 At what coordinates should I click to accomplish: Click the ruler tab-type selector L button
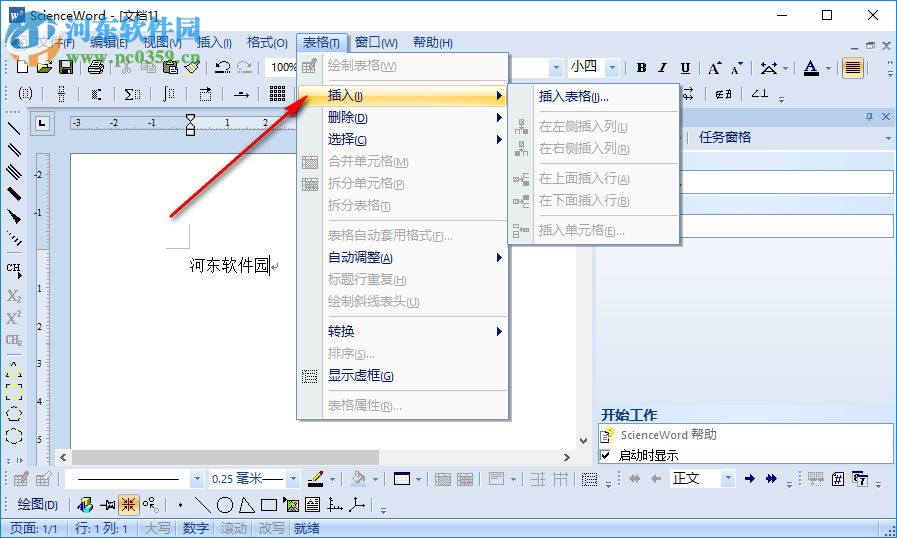tap(42, 123)
